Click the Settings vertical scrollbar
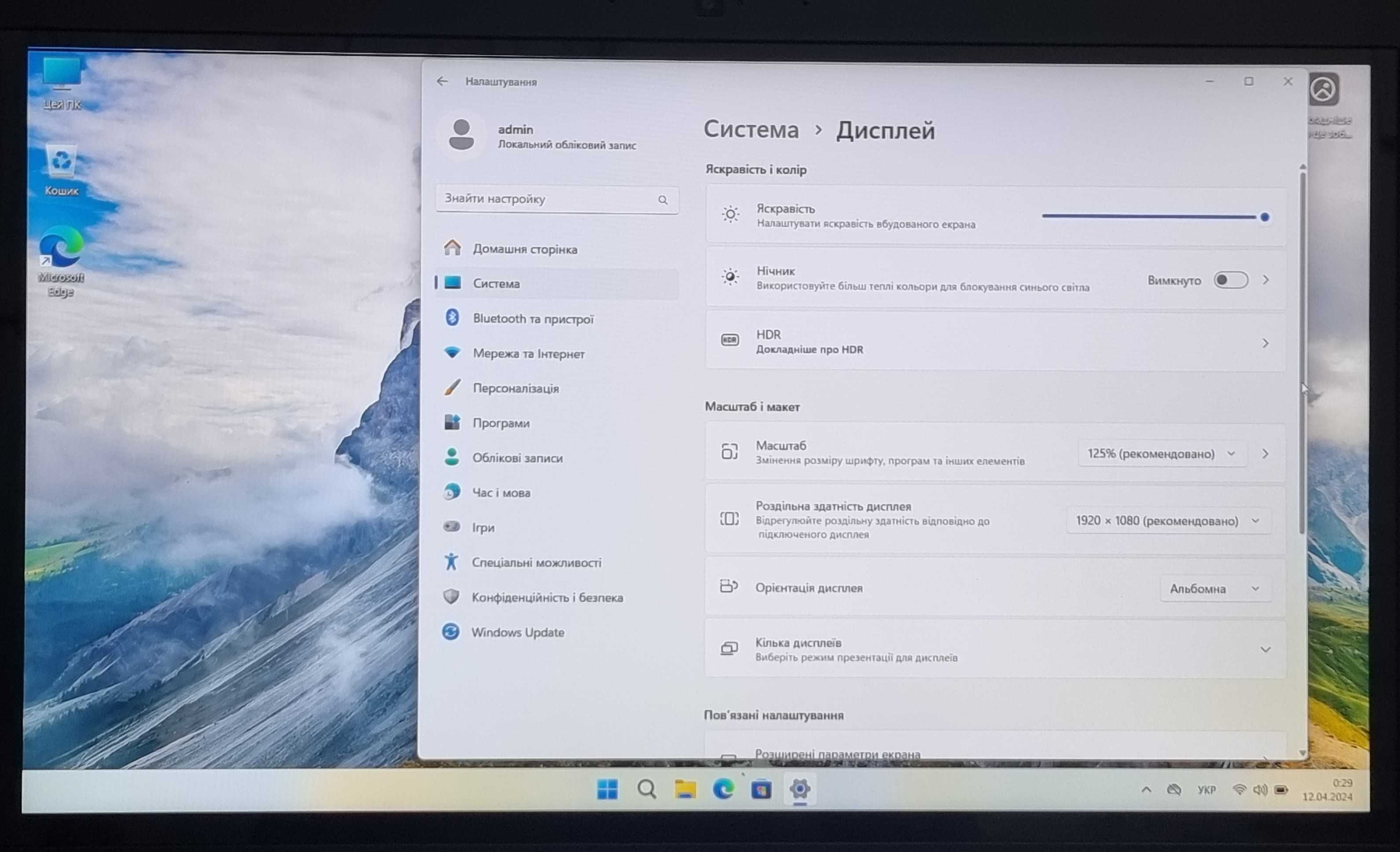1400x852 pixels. [x=1302, y=353]
